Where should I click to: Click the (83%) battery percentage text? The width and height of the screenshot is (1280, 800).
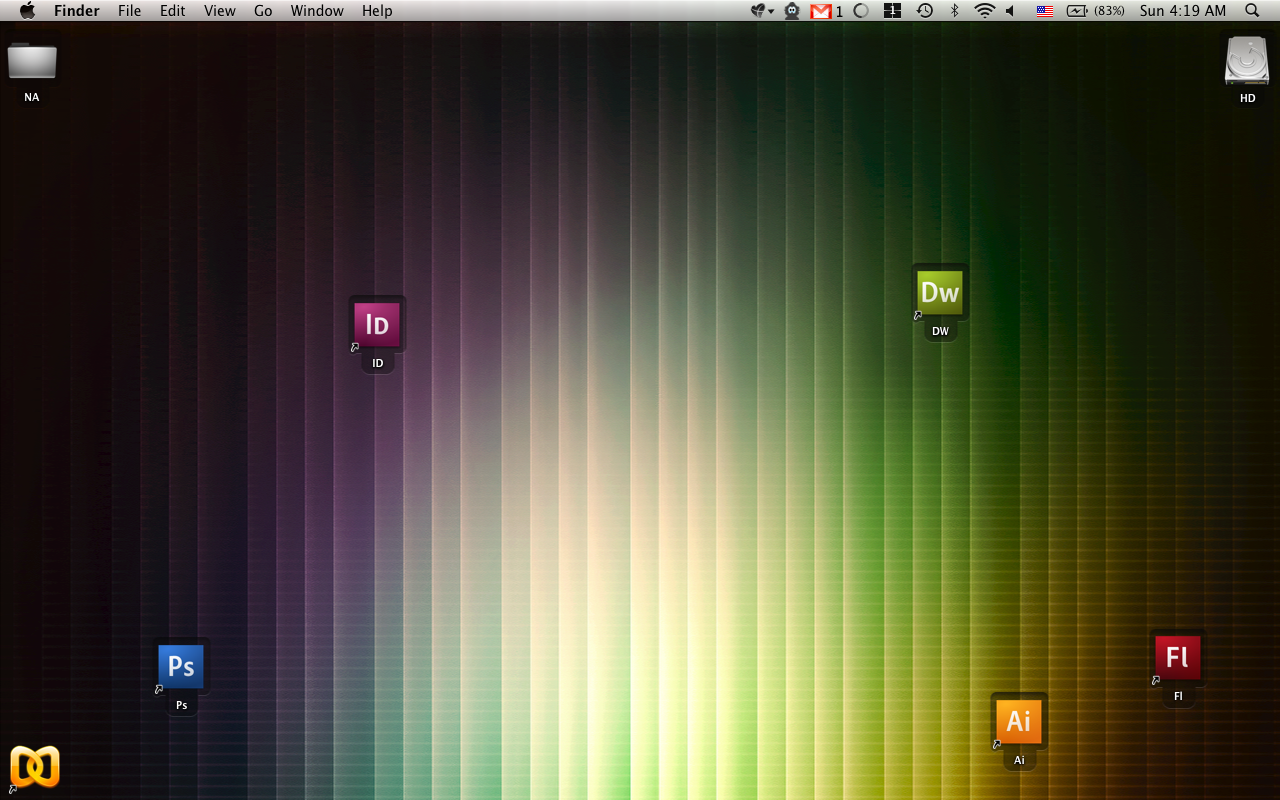click(1109, 10)
